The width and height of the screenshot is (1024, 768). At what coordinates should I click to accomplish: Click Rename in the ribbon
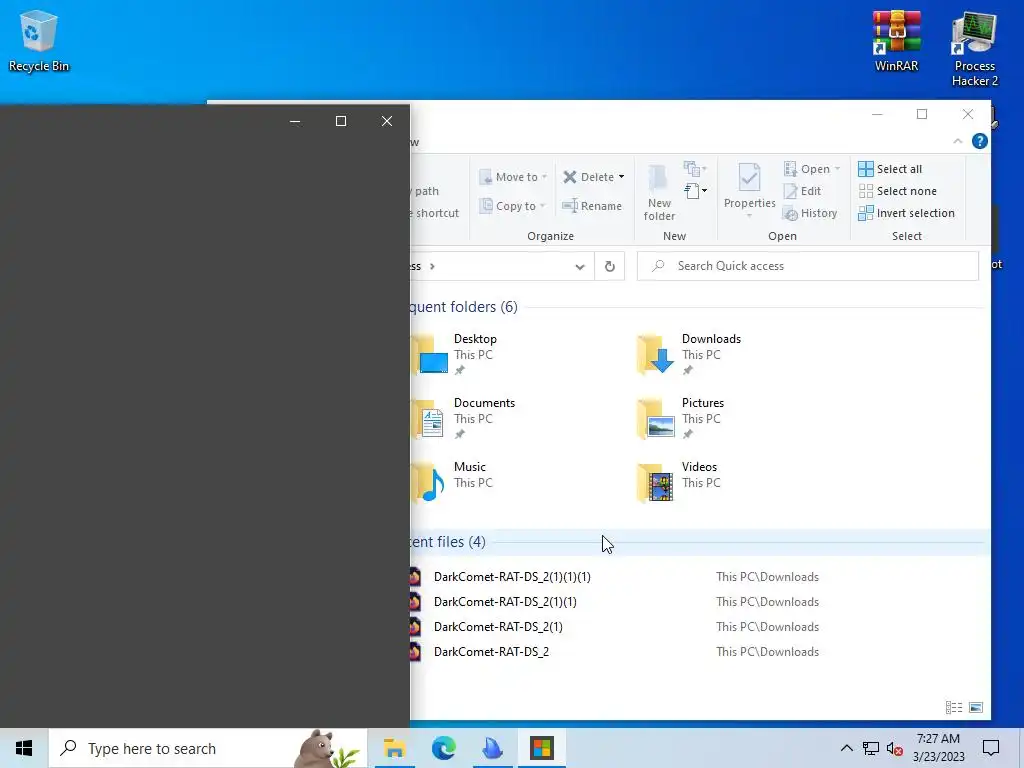pyautogui.click(x=592, y=206)
